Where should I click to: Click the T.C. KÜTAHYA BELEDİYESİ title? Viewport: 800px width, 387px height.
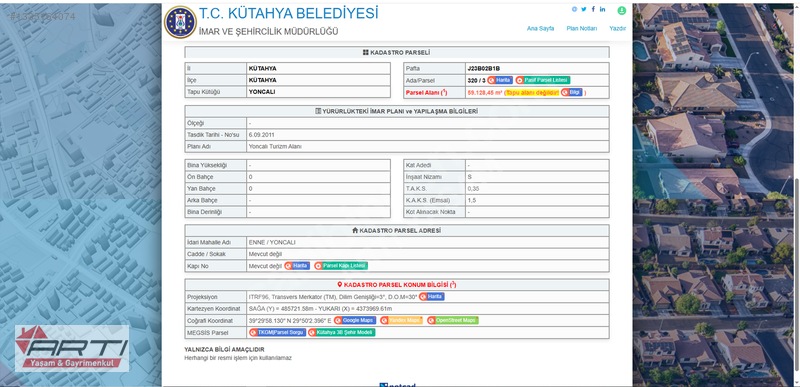pyautogui.click(x=288, y=13)
